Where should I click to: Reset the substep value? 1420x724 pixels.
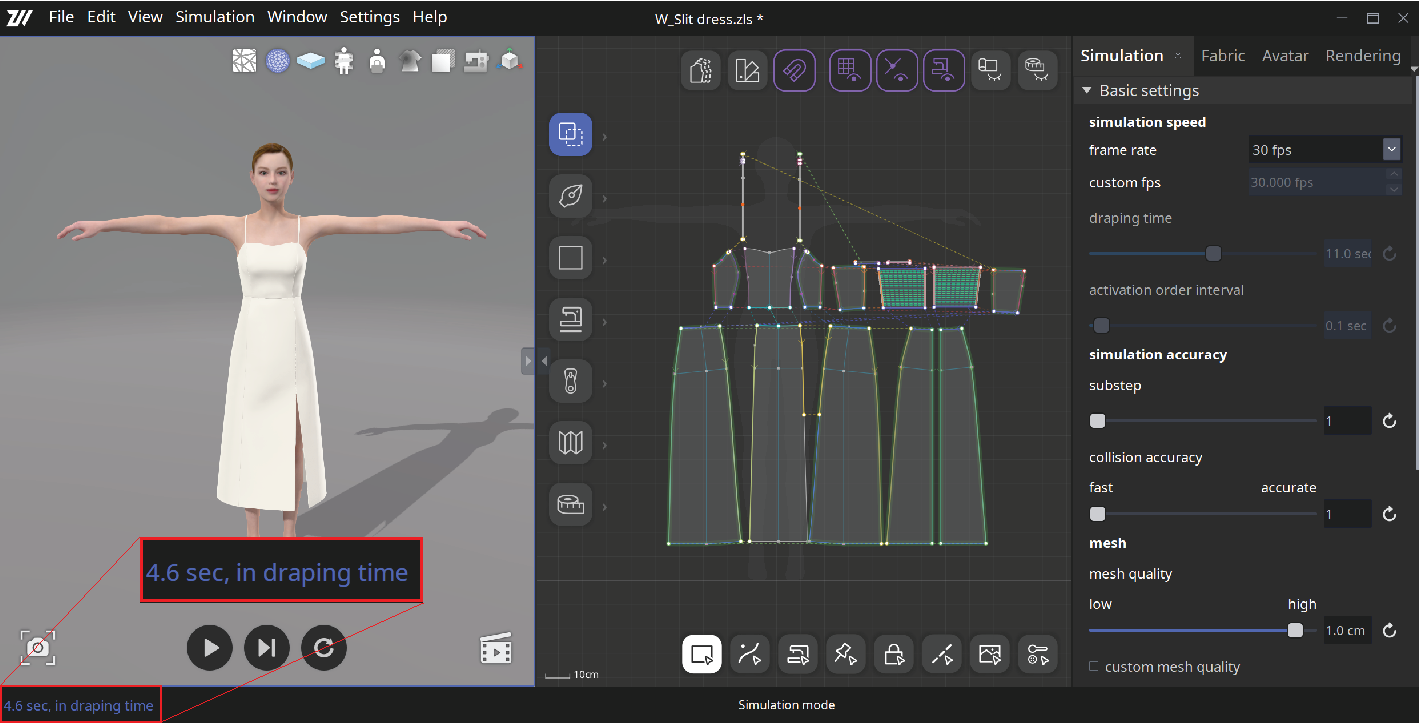click(1389, 422)
